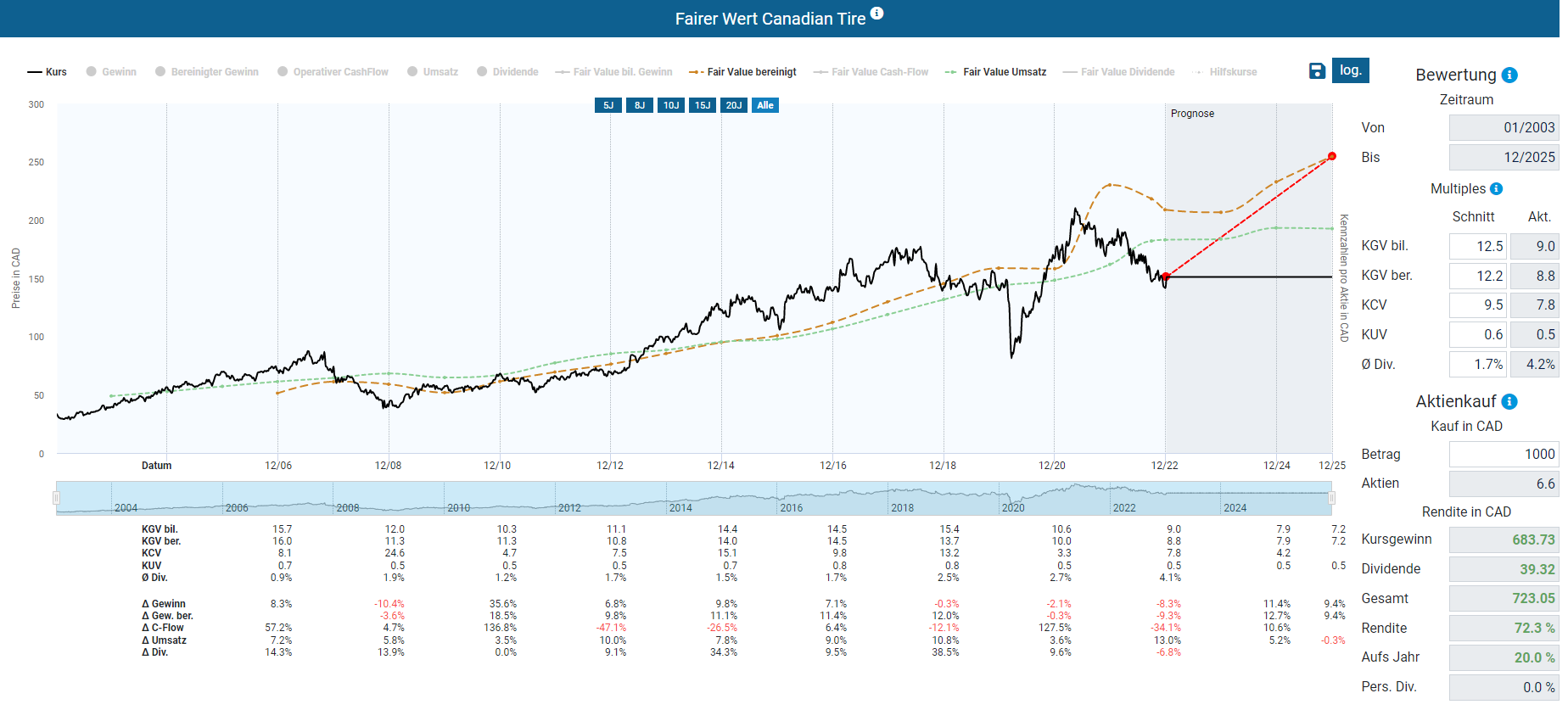The image size is (1568, 710).
Task: Click the save chart floppy disk icon
Action: pos(1317,71)
